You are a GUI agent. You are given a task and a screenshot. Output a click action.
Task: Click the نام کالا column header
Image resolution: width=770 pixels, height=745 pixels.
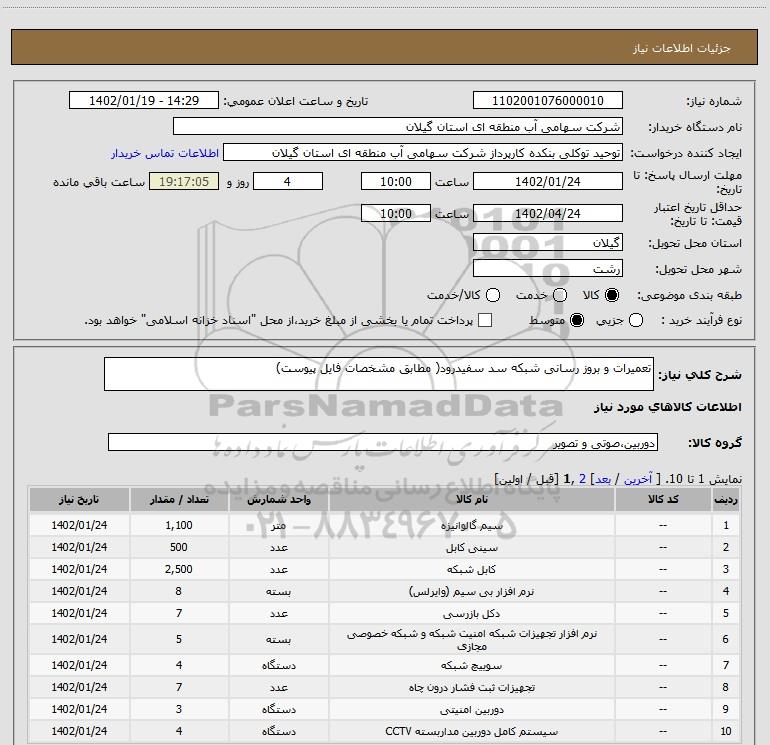(471, 500)
